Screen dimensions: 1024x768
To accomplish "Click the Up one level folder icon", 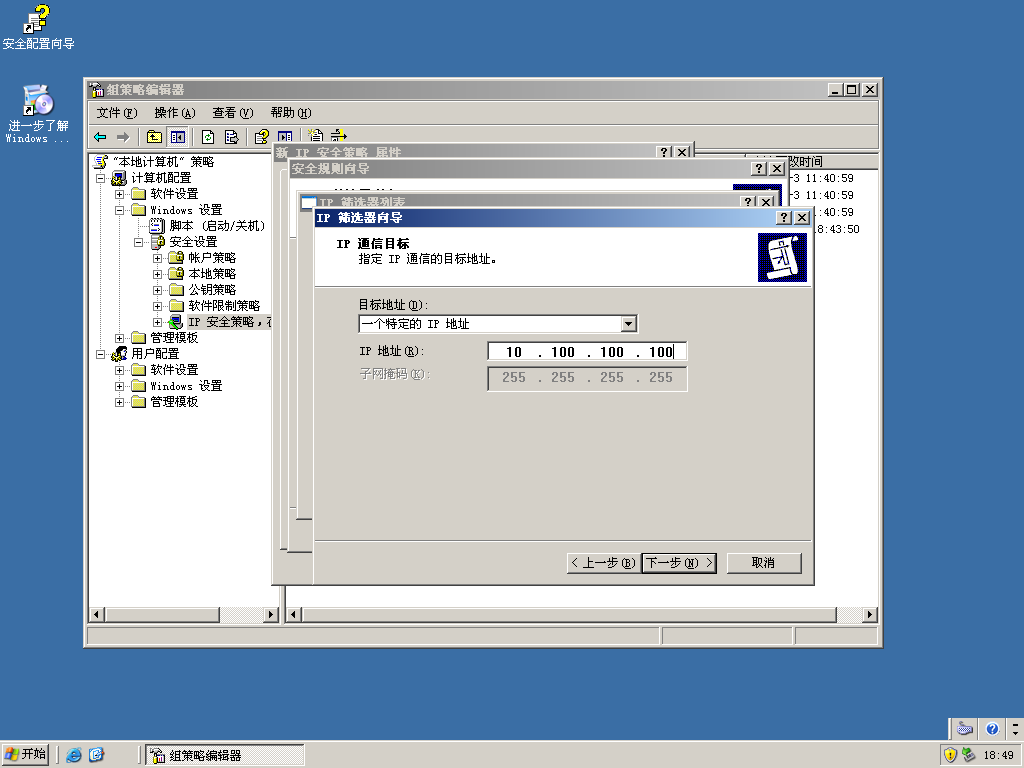I will (154, 136).
